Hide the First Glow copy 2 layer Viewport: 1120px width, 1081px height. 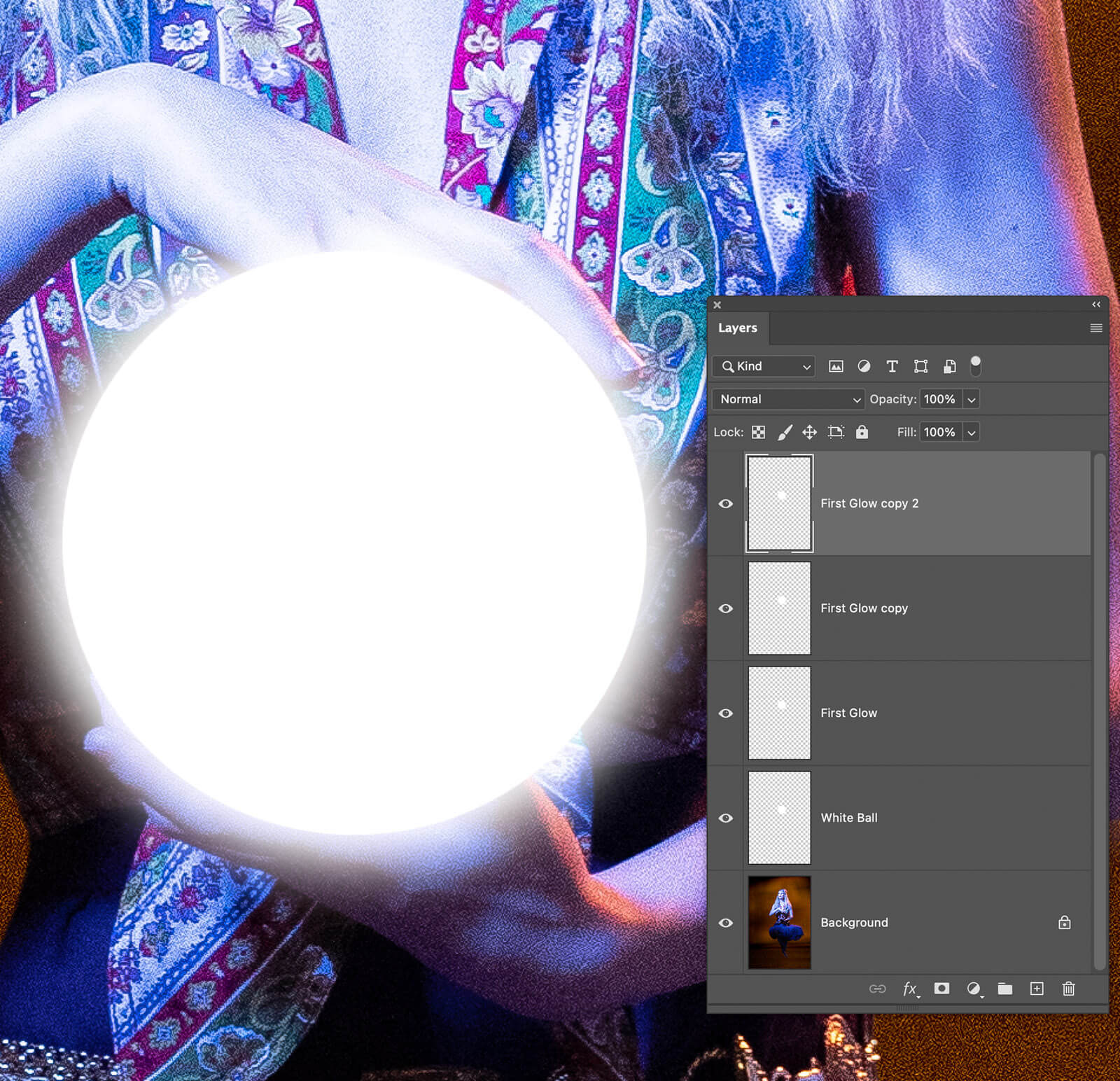(x=726, y=504)
